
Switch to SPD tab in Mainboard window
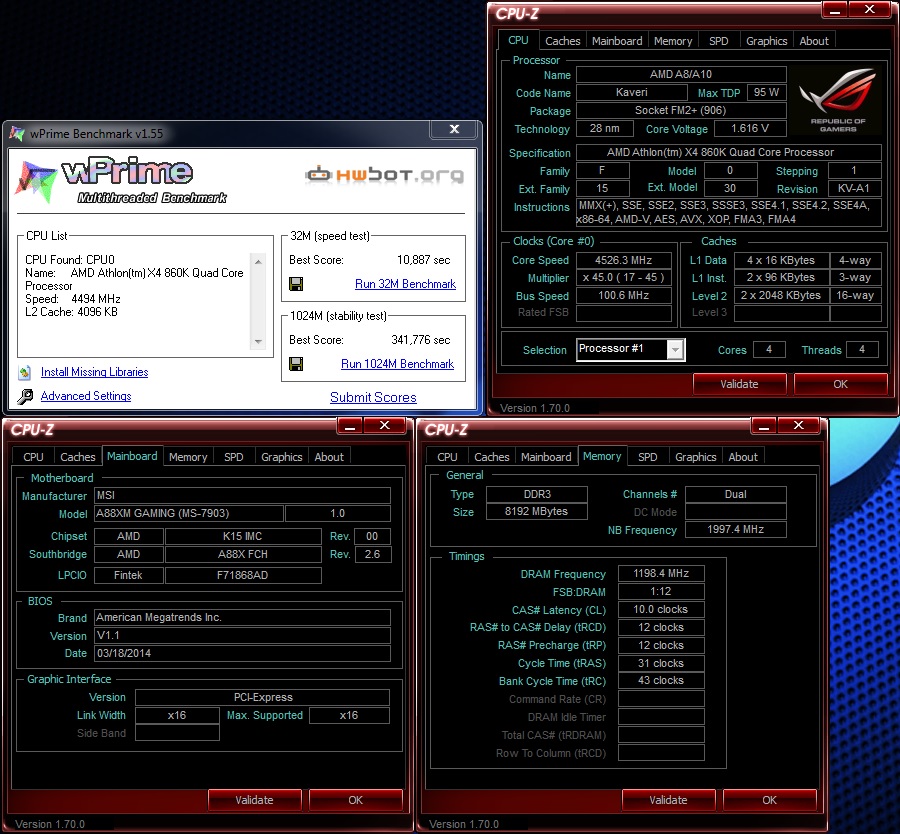click(x=234, y=457)
